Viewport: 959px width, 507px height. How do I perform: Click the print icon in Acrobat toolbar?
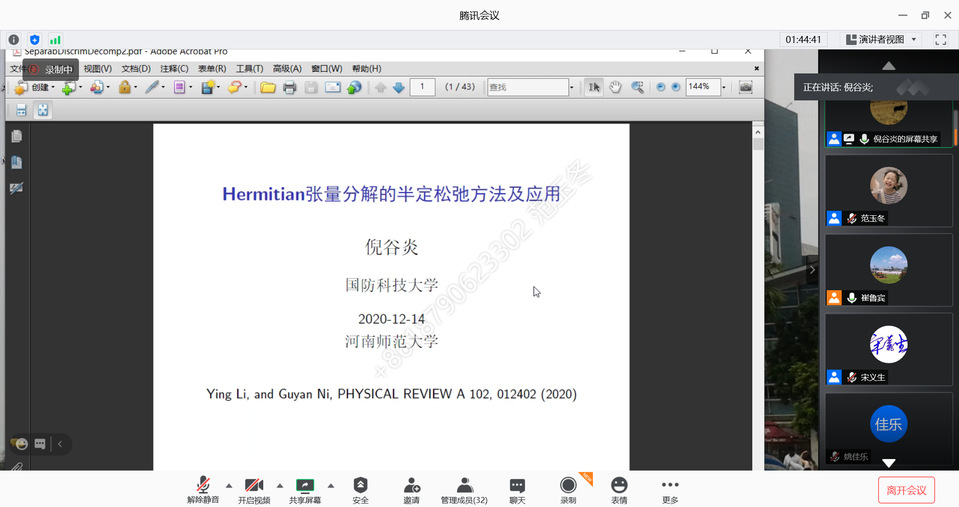[x=289, y=87]
